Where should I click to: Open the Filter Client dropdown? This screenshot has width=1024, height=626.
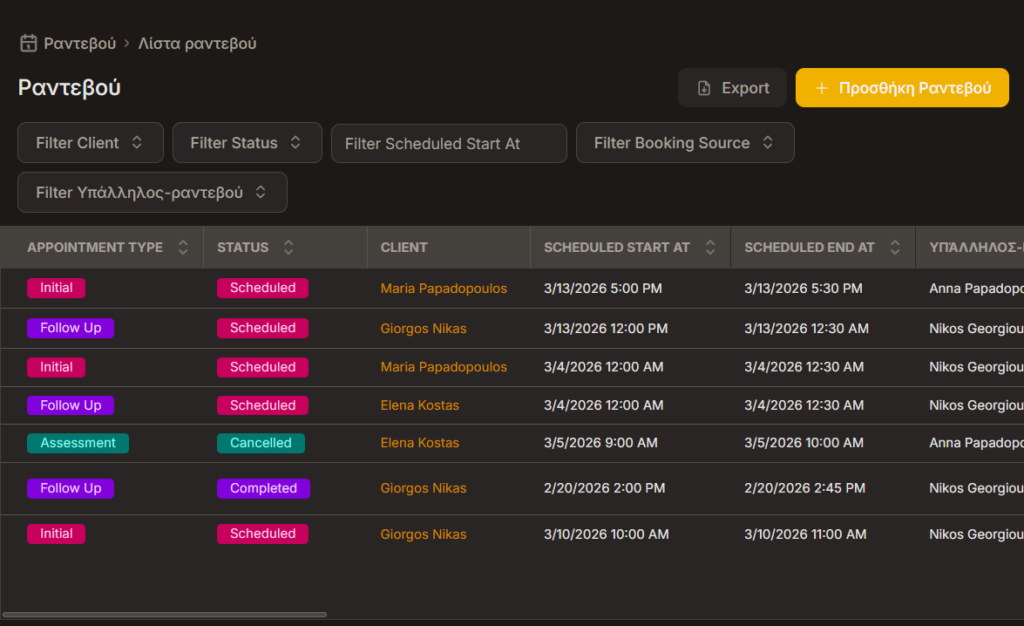pos(90,143)
